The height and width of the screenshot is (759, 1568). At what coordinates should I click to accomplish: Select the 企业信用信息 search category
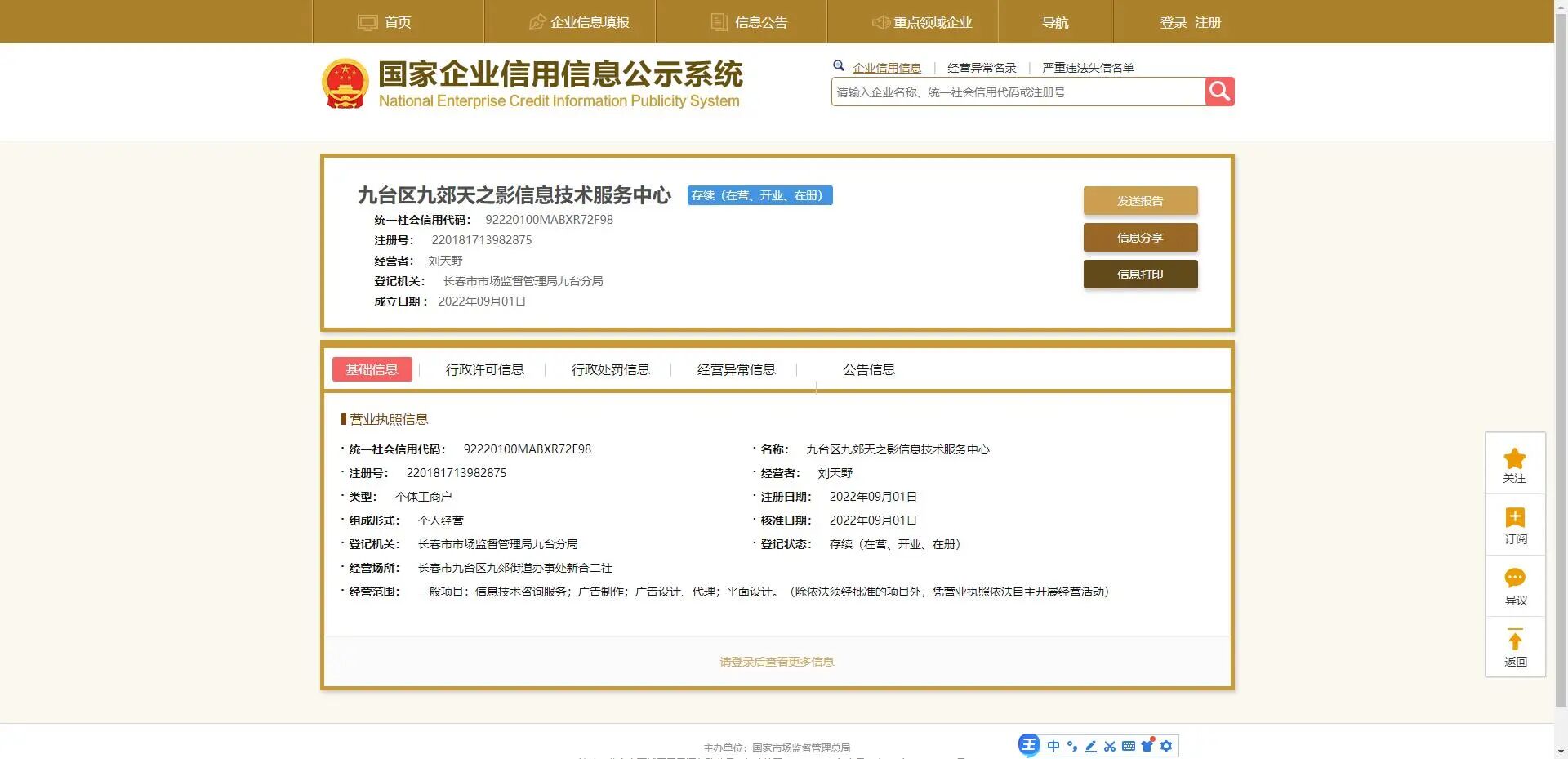(x=887, y=68)
